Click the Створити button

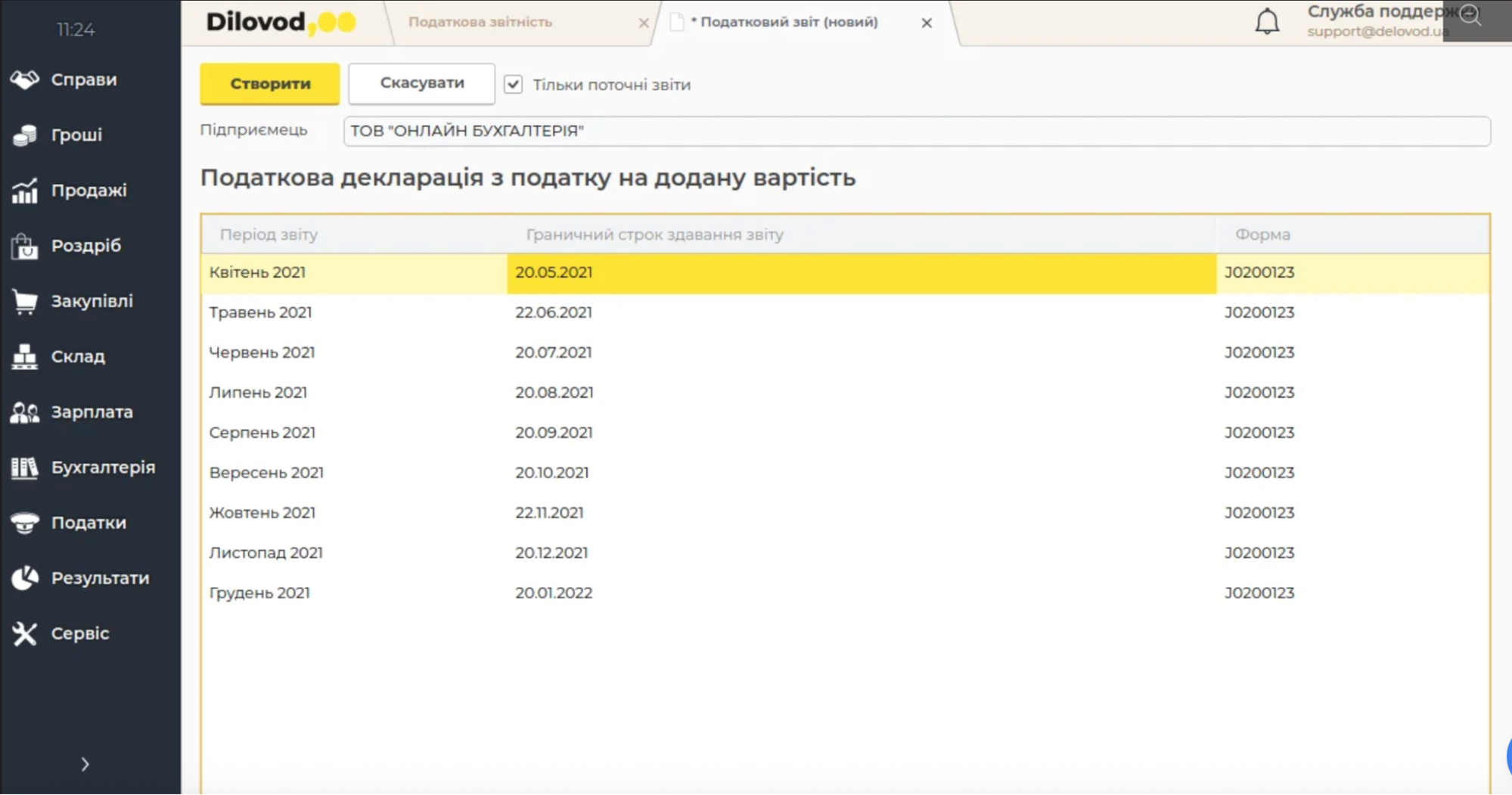269,83
